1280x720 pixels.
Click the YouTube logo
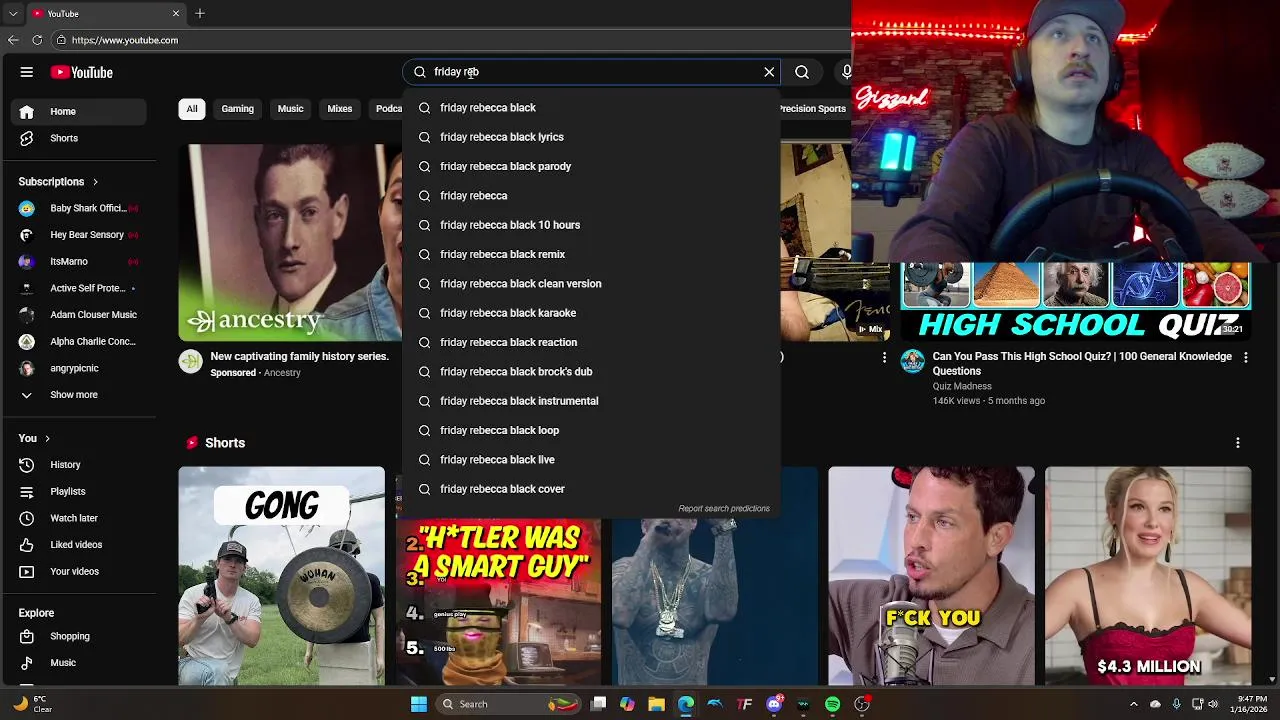[x=82, y=72]
